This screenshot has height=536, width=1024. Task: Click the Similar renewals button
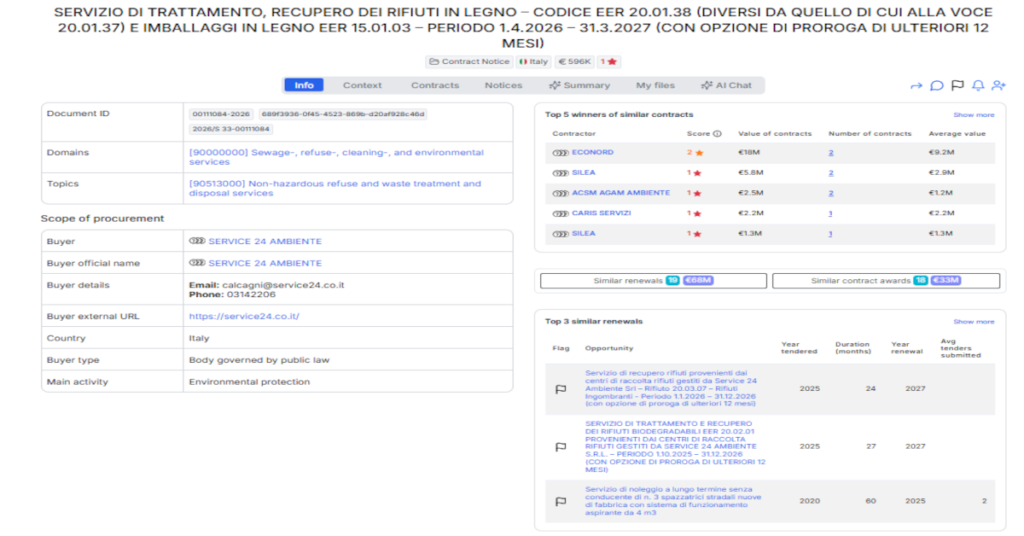pos(653,281)
